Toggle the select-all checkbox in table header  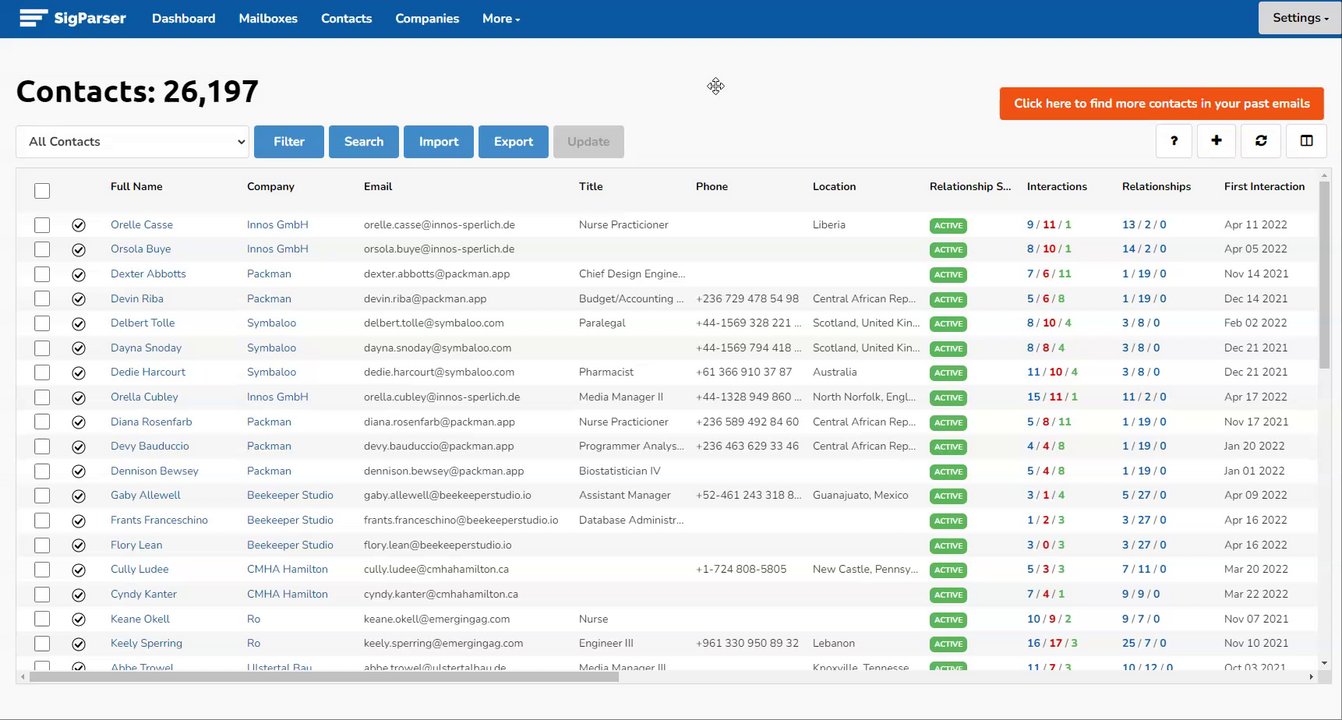click(42, 190)
